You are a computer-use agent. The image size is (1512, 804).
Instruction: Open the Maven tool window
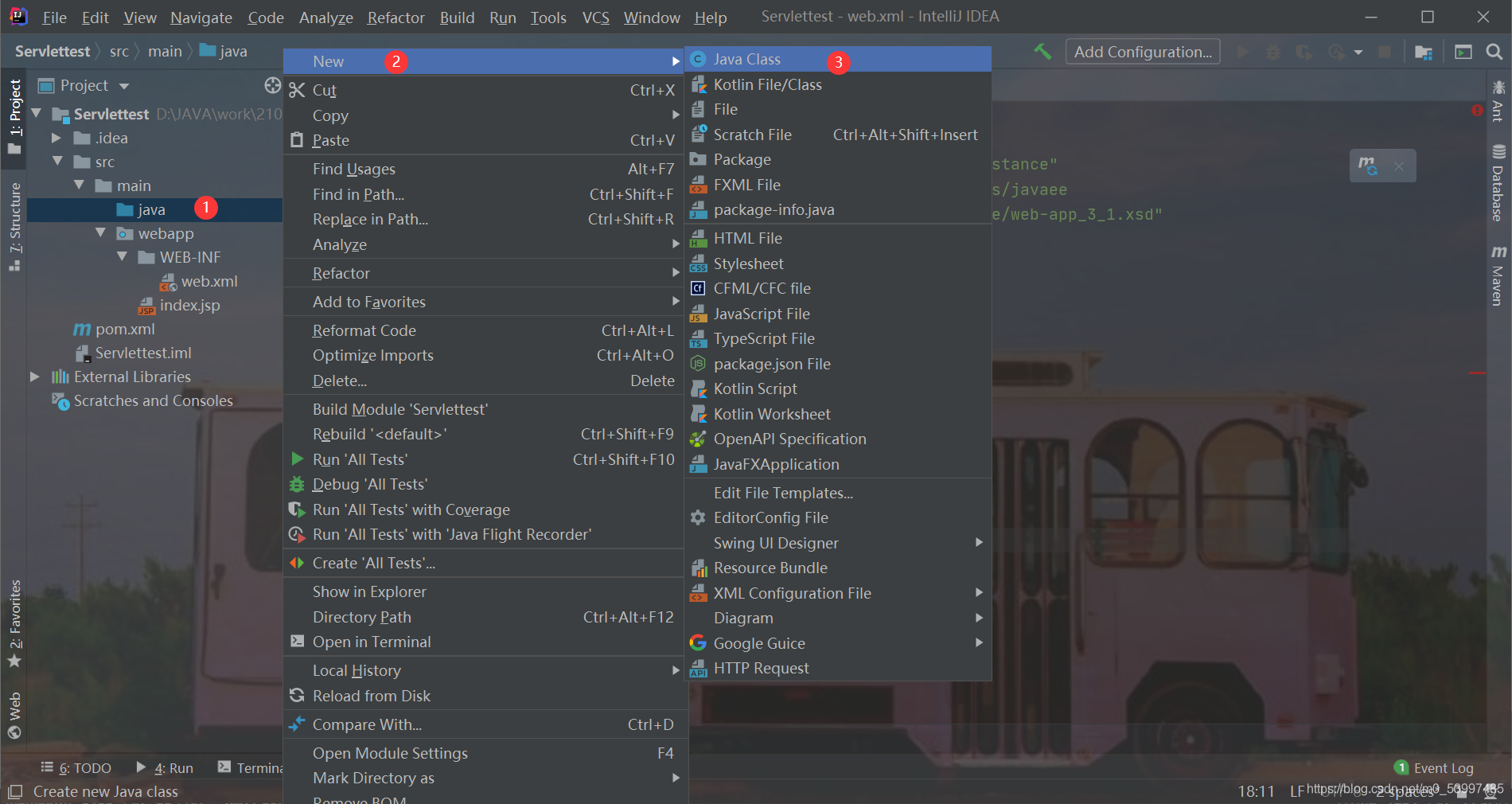tap(1498, 275)
